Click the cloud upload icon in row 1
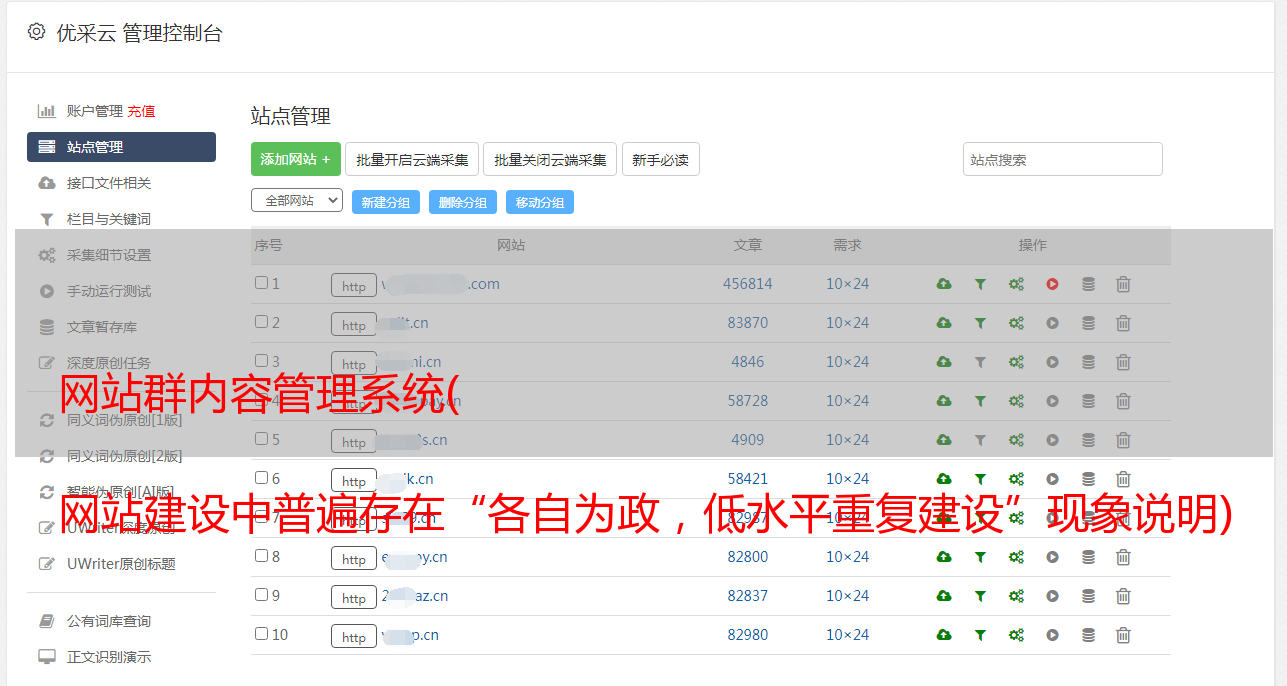The width and height of the screenshot is (1287, 686). 944,284
